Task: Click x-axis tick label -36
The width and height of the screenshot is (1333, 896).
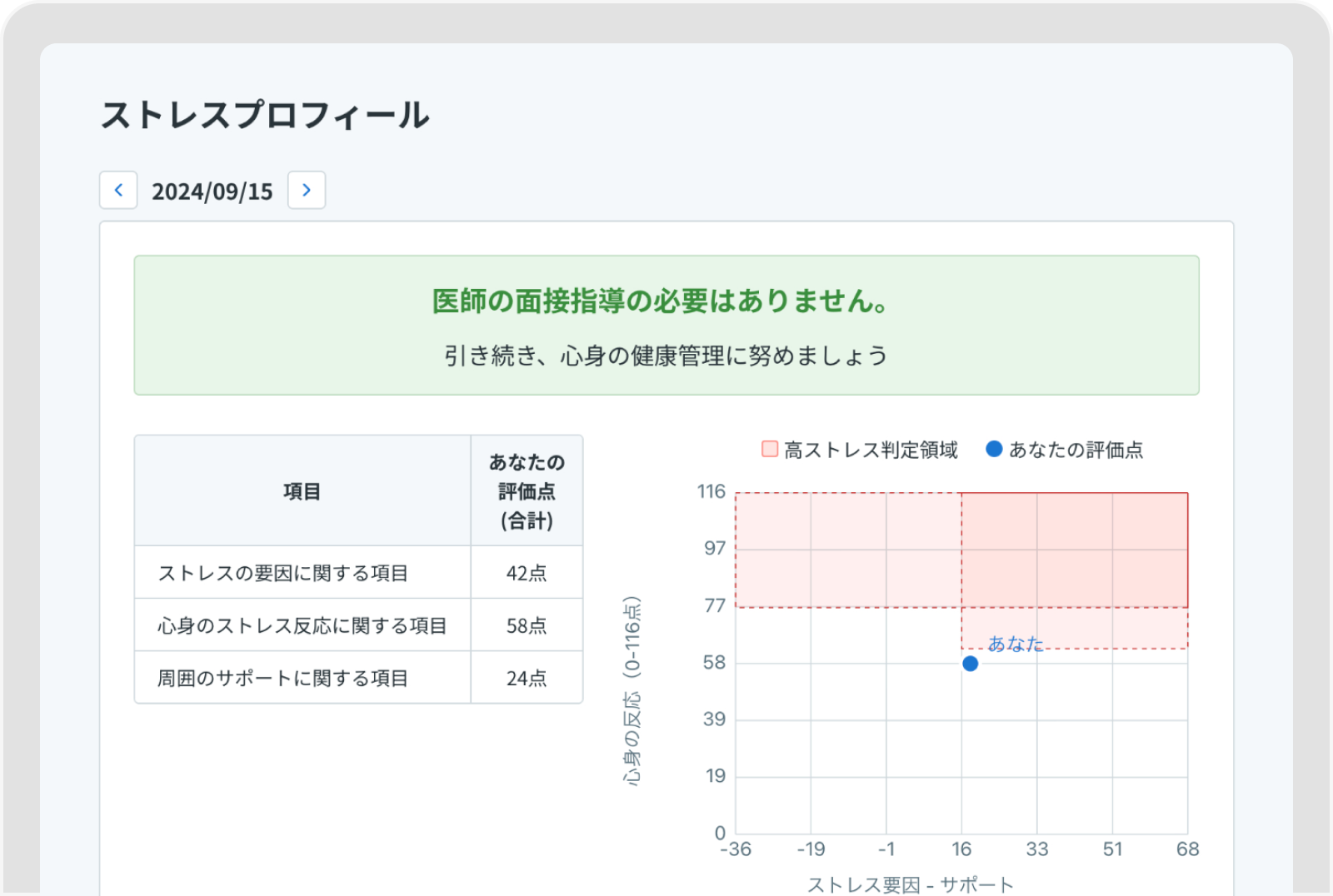Action: click(x=736, y=849)
